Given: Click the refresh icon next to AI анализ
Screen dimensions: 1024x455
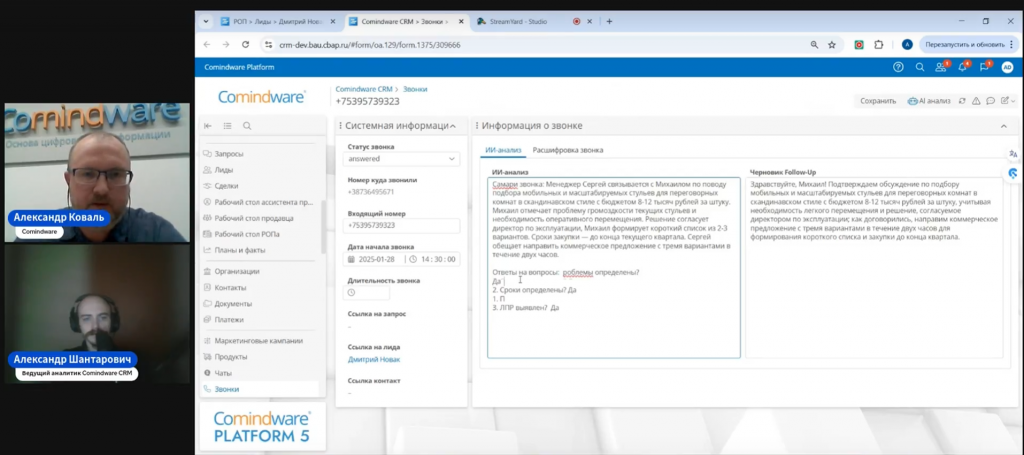Looking at the screenshot, I should coord(962,101).
